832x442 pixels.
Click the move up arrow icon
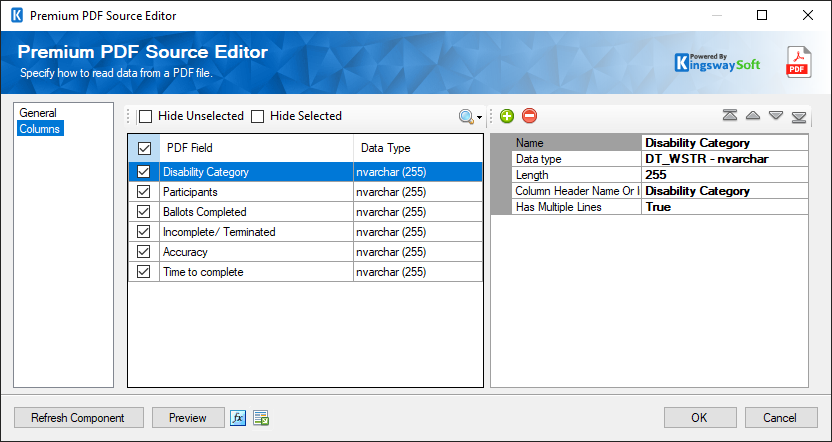pyautogui.click(x=753, y=116)
